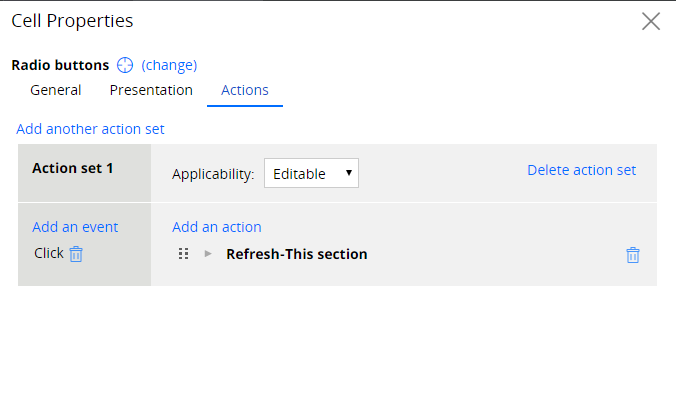Open the Applicability Editable dropdown
This screenshot has height=395, width=676.
click(311, 173)
